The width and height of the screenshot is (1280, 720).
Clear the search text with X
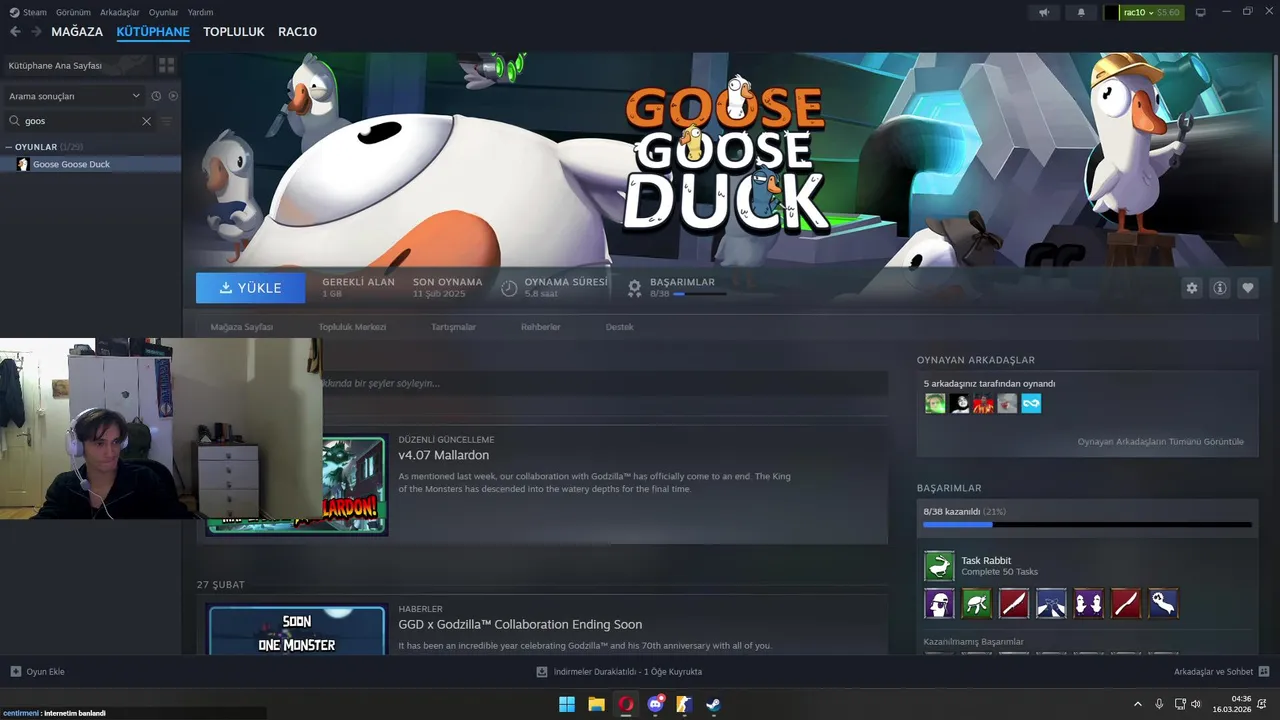pos(146,121)
